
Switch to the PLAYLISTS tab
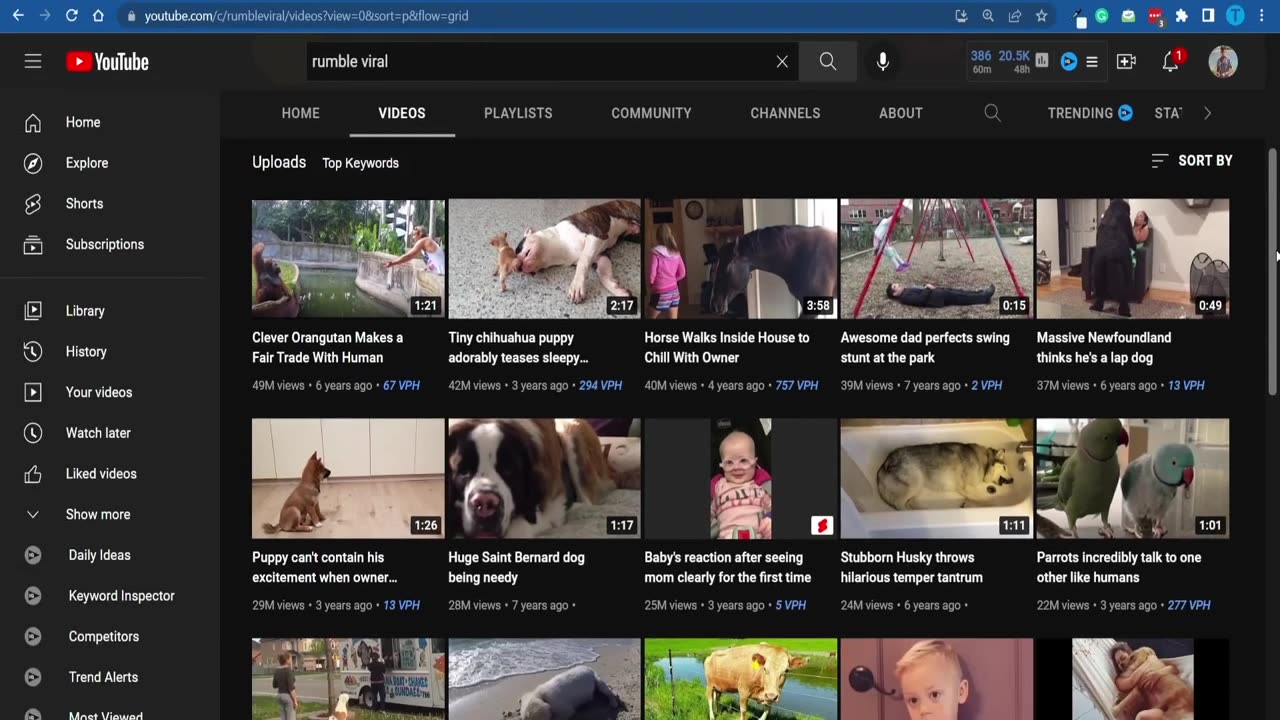coord(518,113)
